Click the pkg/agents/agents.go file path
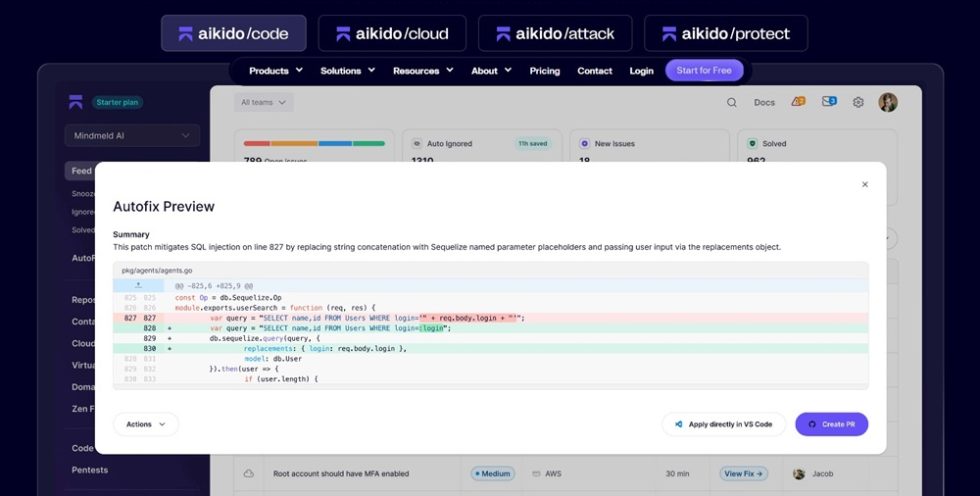Viewport: 980px width, 496px height. tap(156, 270)
